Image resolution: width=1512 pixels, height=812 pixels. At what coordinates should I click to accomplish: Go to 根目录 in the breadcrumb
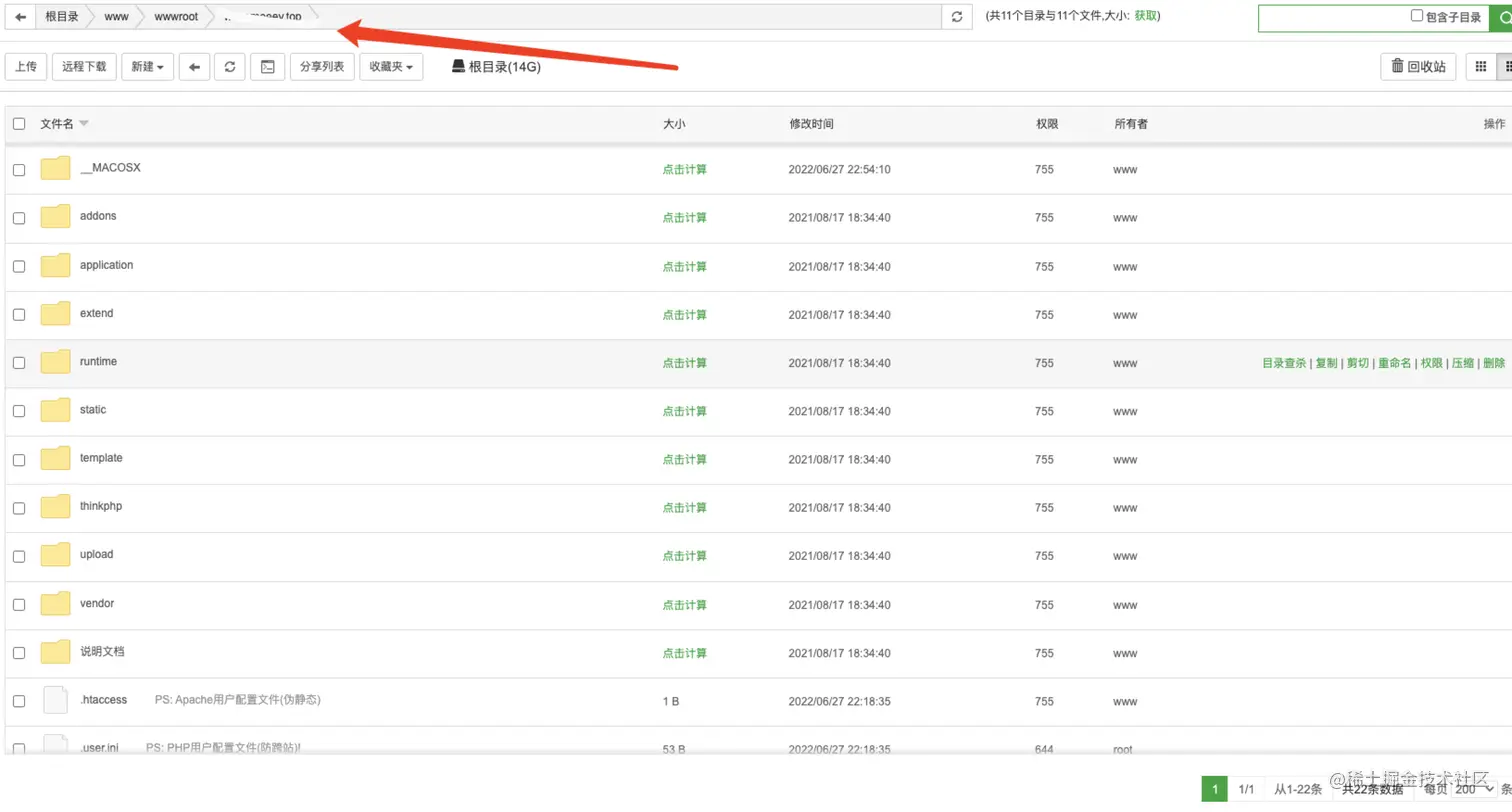pos(62,17)
